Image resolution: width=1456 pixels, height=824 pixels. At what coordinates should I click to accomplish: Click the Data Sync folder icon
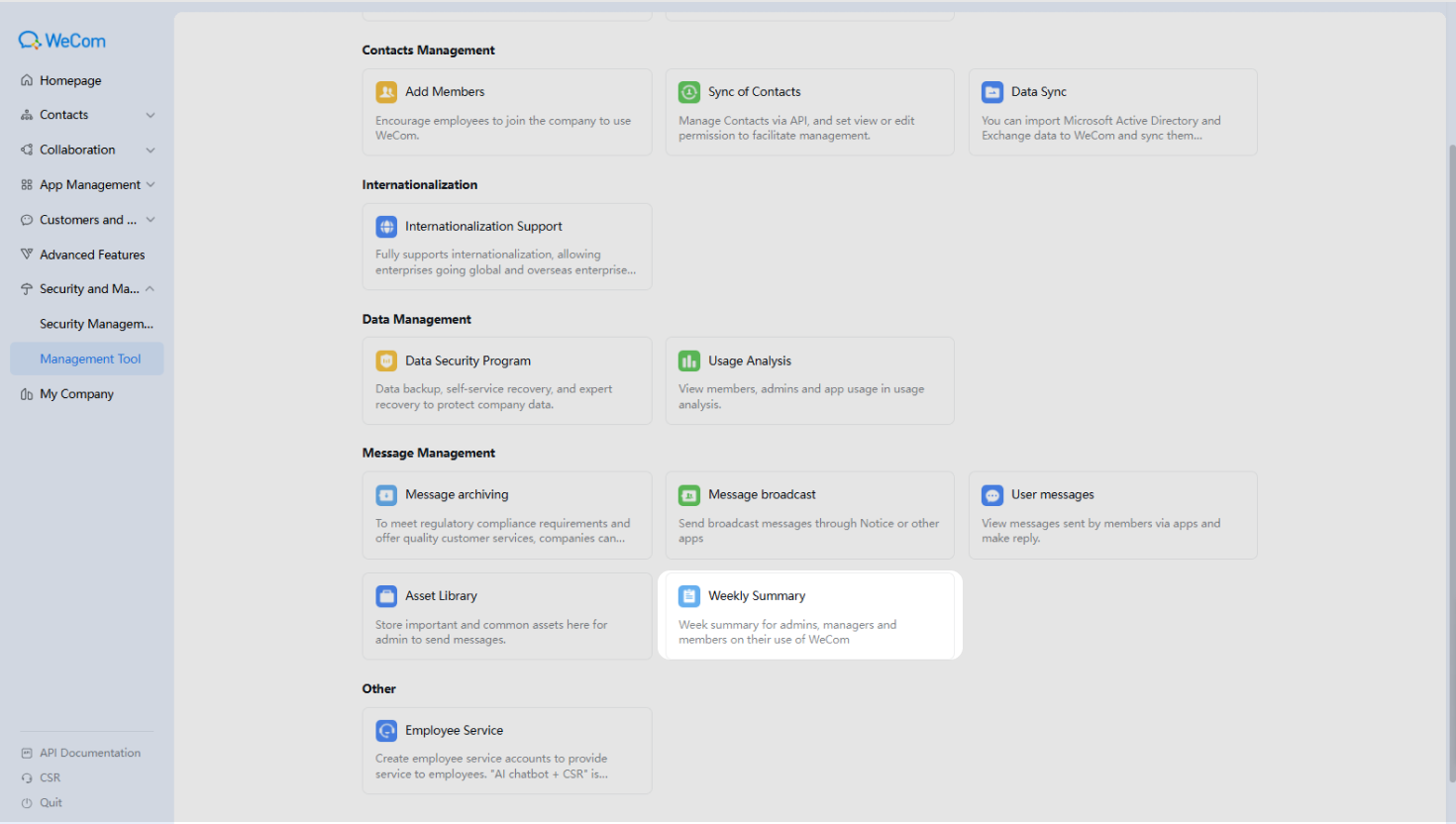coord(992,92)
